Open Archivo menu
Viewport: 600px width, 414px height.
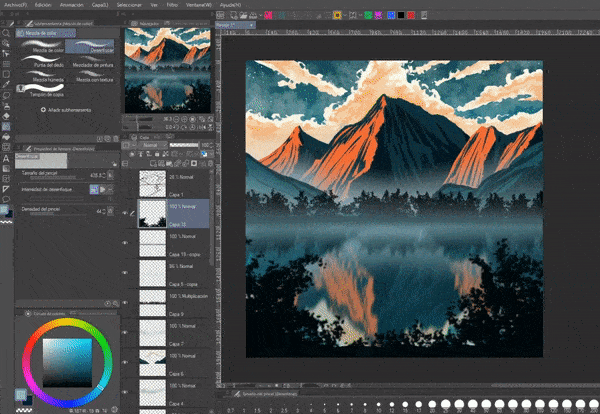(x=15, y=5)
